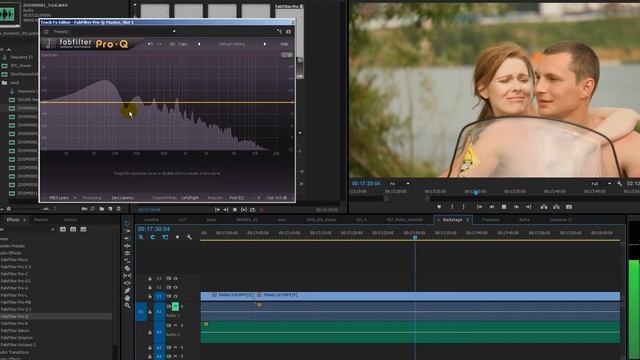Click Default Setting preset name in Pro-Q
Image resolution: width=640 pixels, height=360 pixels.
(232, 44)
